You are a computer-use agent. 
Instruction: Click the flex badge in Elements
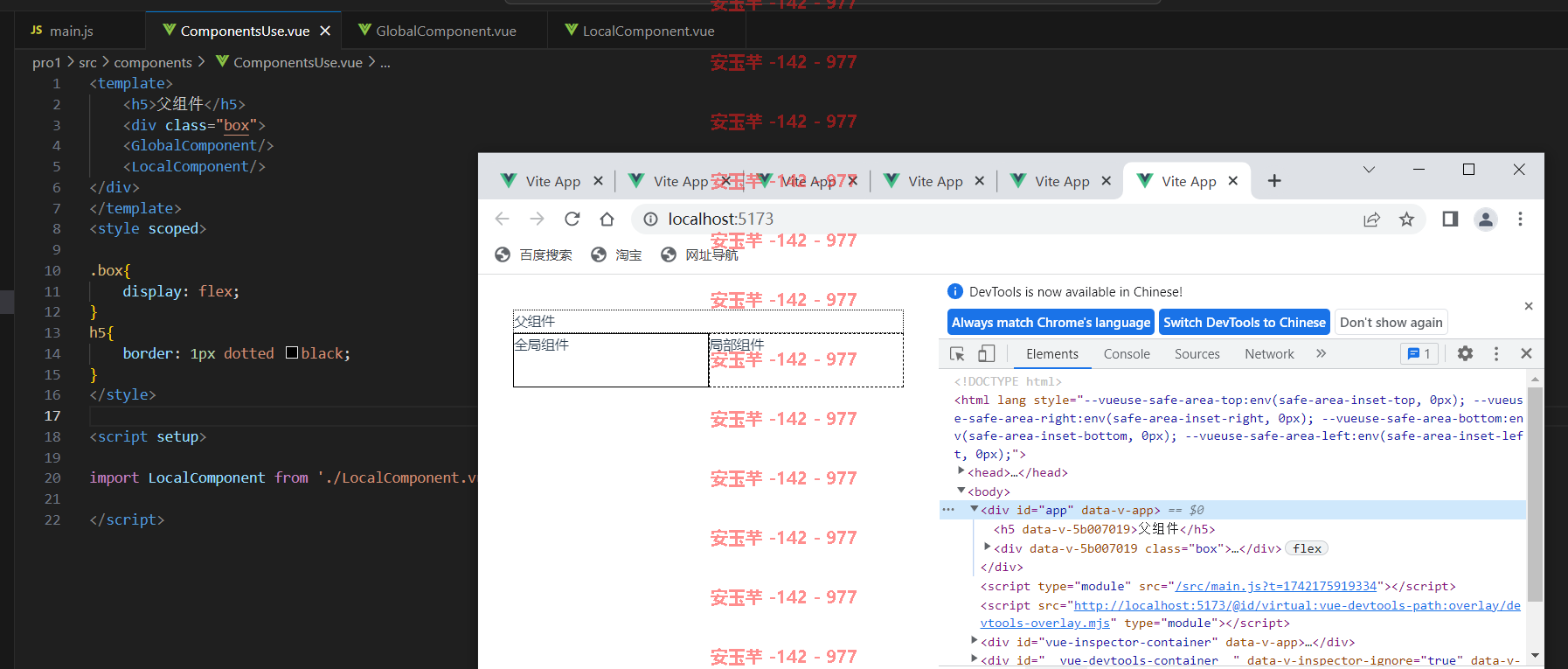(x=1307, y=548)
